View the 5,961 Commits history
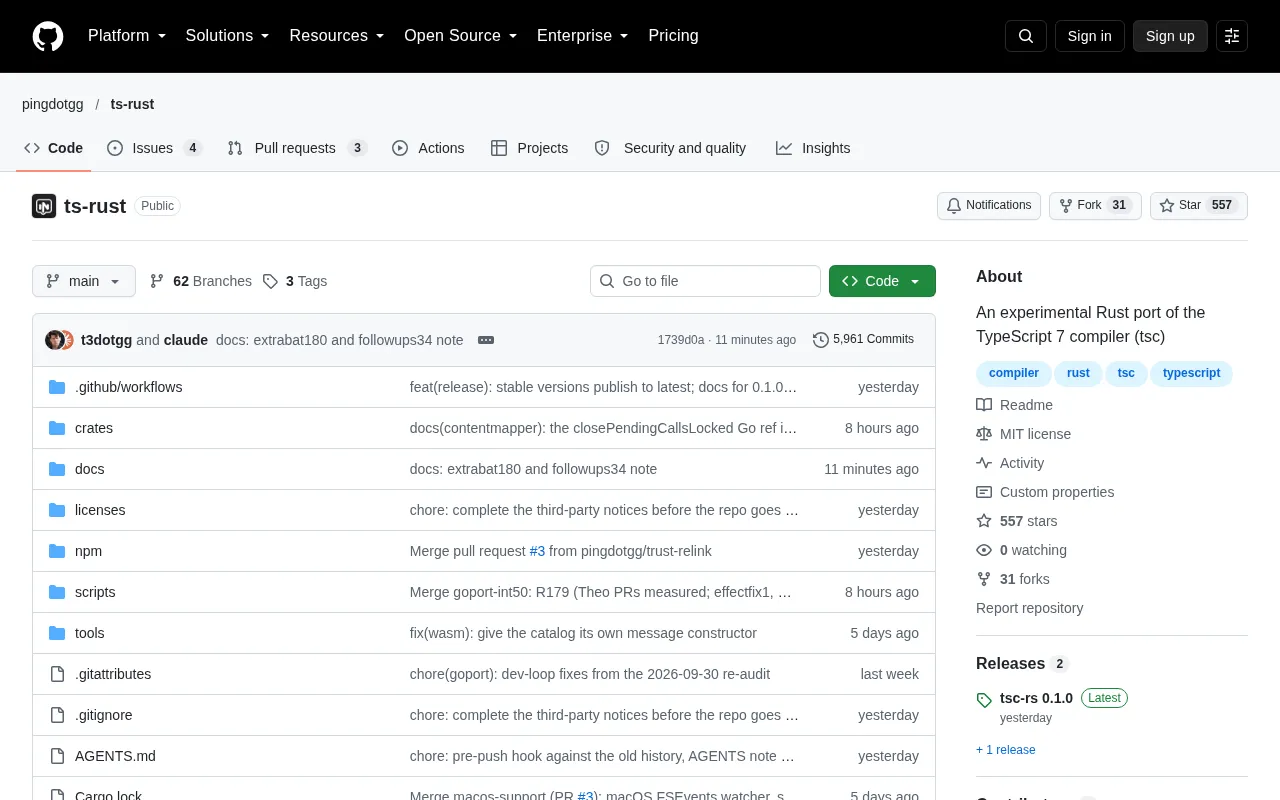Viewport: 1280px width, 800px height. [864, 340]
